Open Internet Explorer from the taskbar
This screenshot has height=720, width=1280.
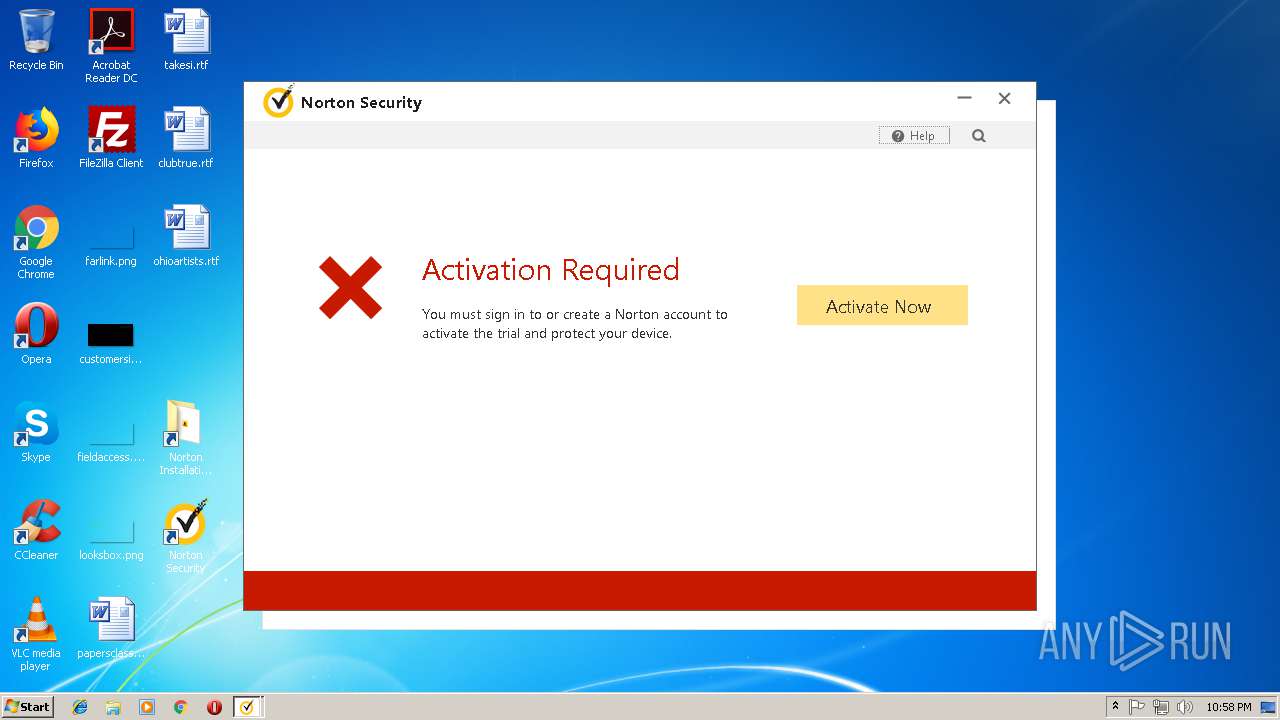[x=80, y=707]
